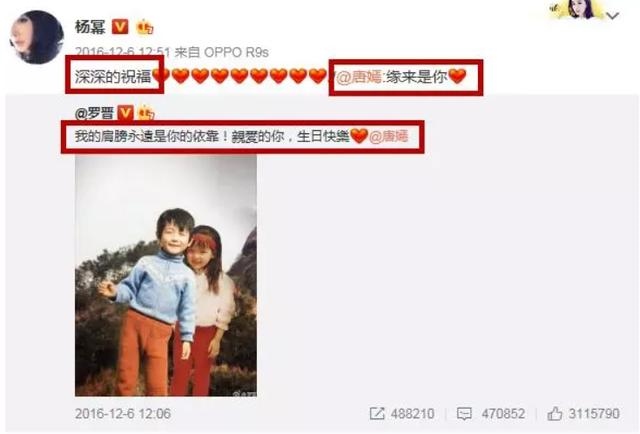Open the @罗晋 original author link
The width and height of the screenshot is (640, 434).
pos(94,113)
